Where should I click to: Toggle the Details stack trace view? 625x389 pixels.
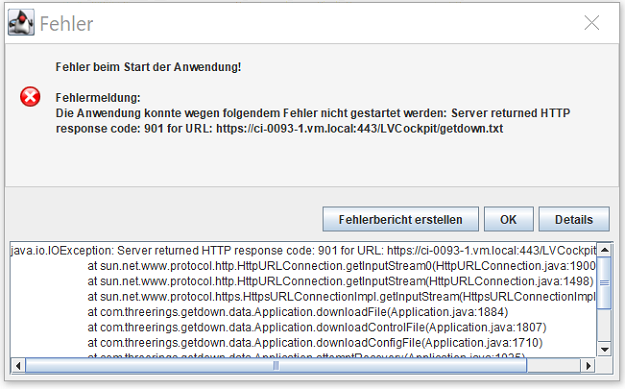pos(574,219)
